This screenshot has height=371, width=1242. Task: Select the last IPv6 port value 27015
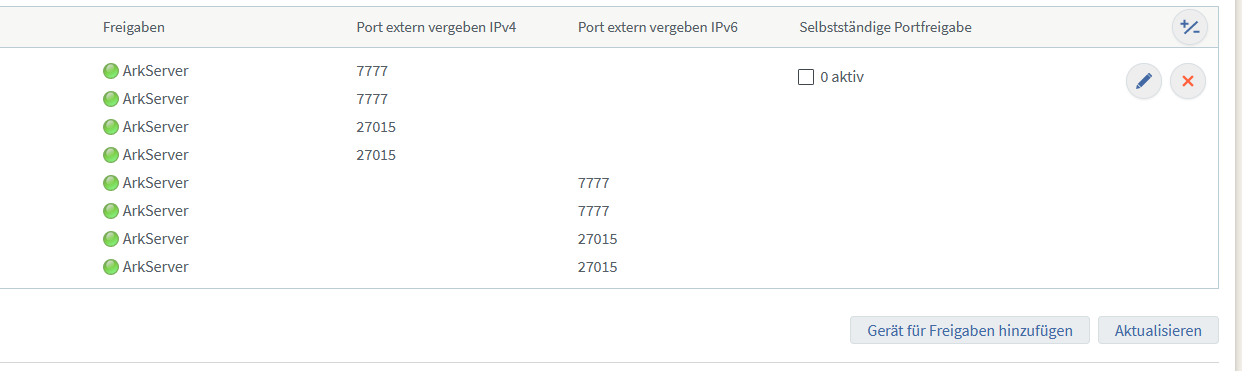598,267
